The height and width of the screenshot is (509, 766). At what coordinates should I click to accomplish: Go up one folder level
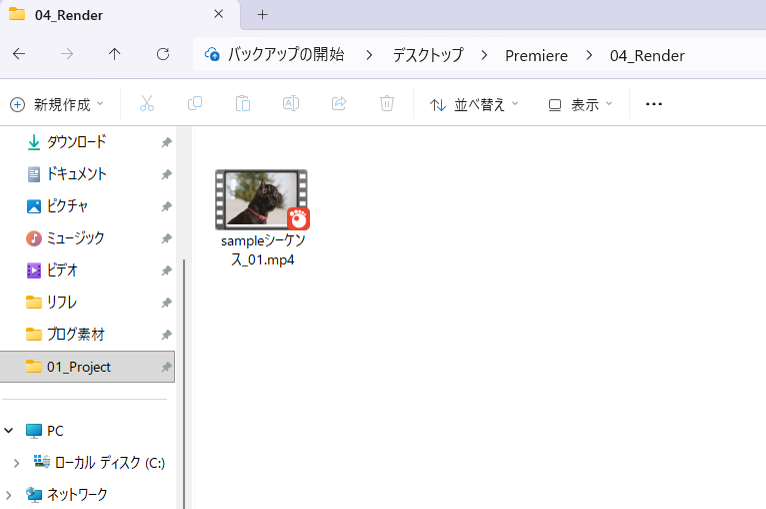click(x=115, y=55)
